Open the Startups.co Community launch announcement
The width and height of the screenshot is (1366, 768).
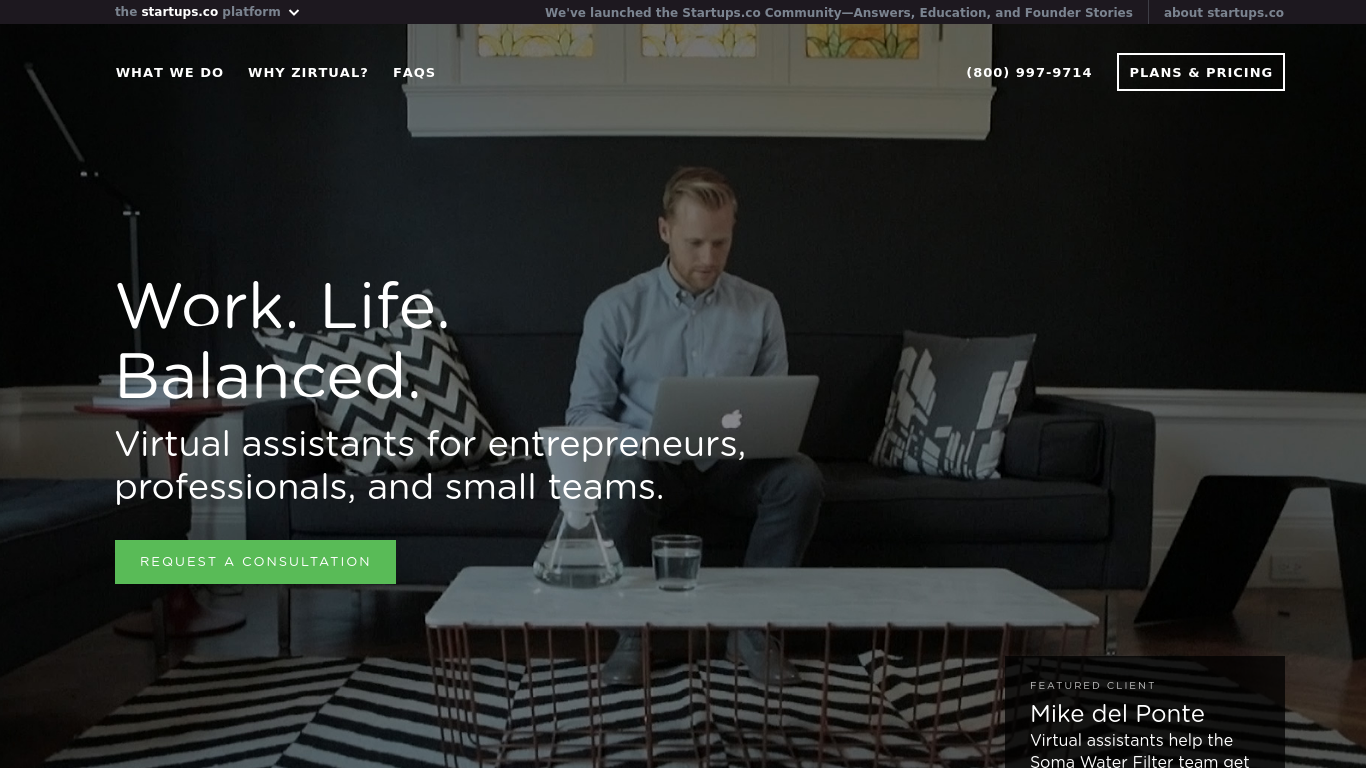[x=838, y=13]
